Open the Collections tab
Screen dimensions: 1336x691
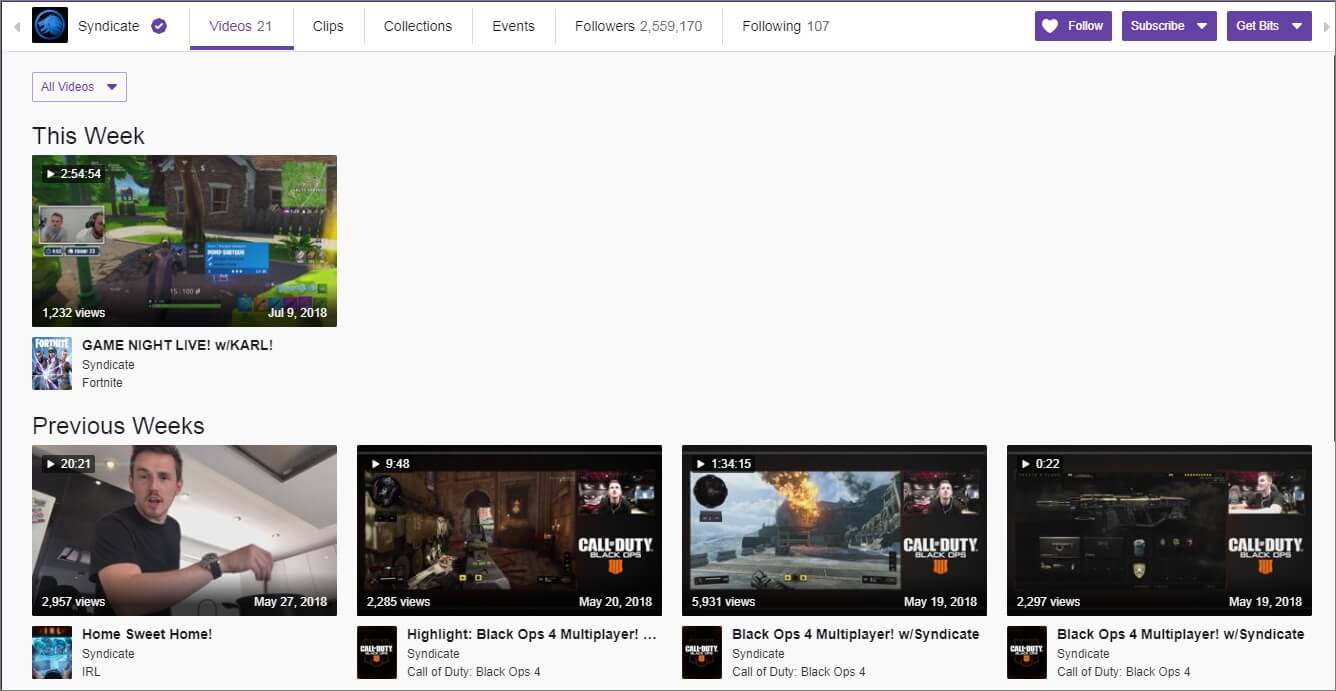coord(418,26)
